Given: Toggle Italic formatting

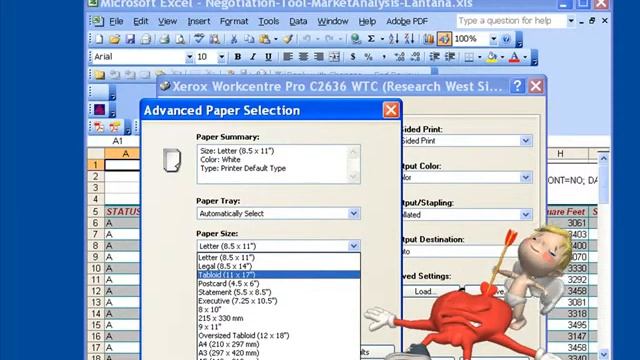Looking at the screenshot, I should pyautogui.click(x=253, y=57).
